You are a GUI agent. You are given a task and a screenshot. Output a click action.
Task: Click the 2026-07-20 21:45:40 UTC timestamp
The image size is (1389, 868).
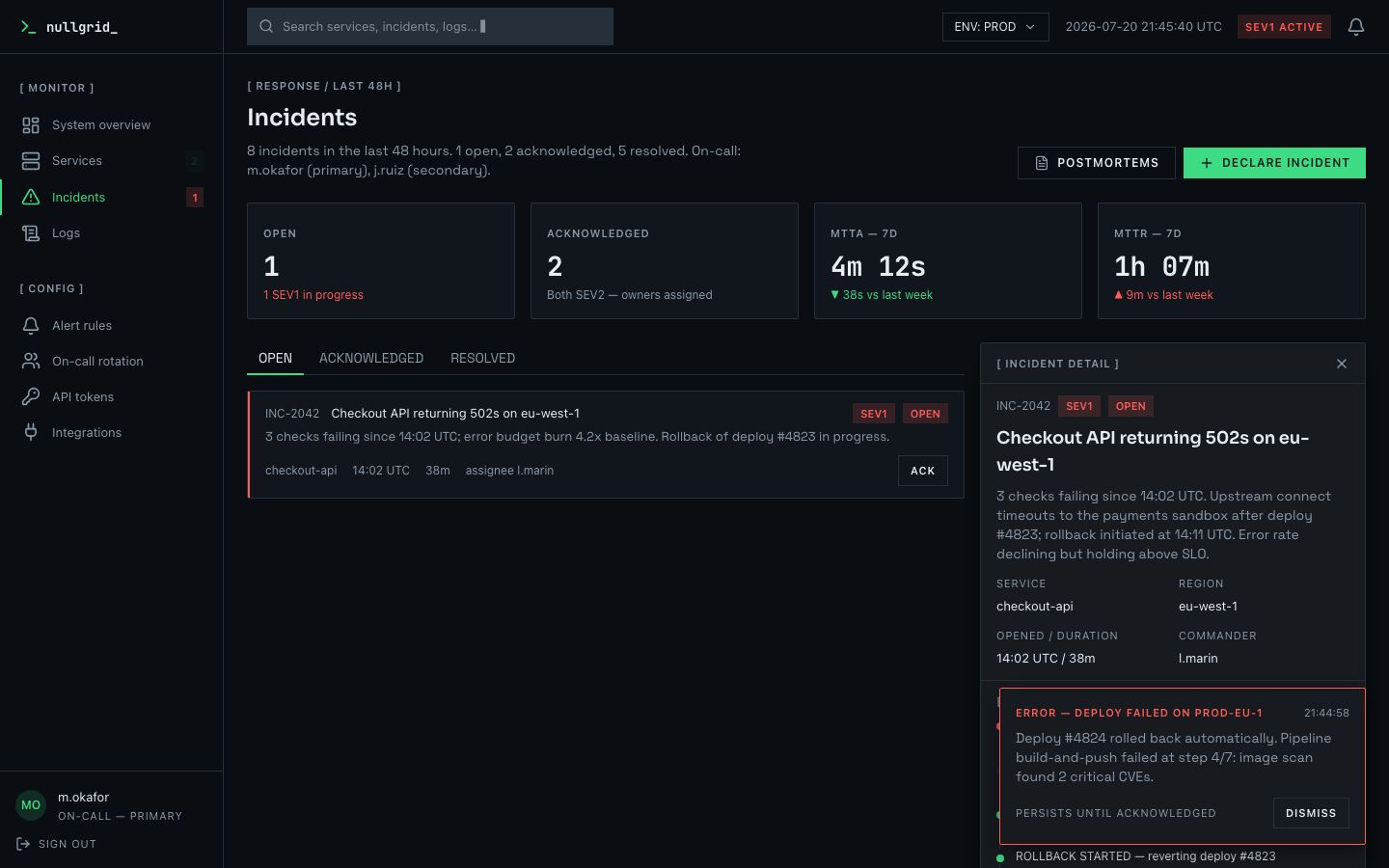click(1143, 27)
